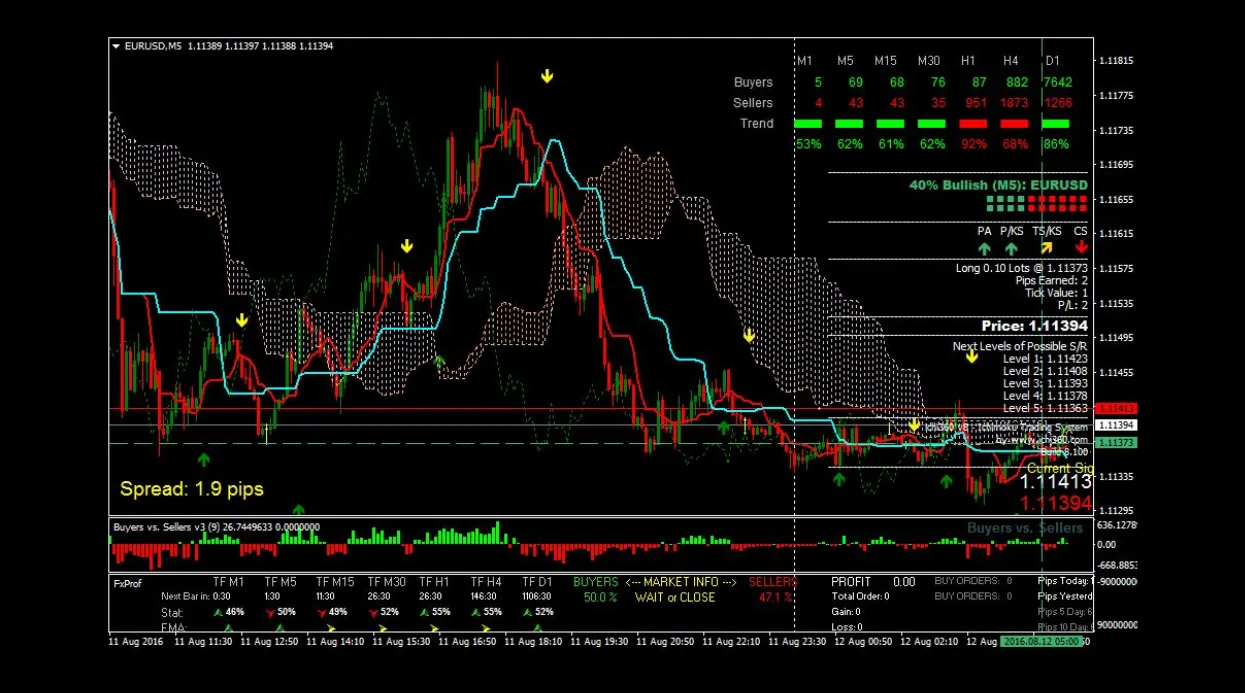Click the green PA up arrow
Viewport: 1245px width, 693px height.
985,248
